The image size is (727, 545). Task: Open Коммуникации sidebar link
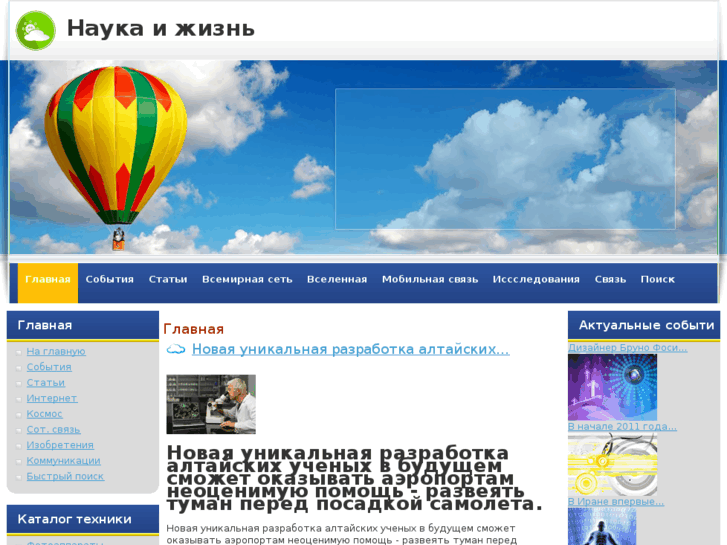(x=64, y=461)
